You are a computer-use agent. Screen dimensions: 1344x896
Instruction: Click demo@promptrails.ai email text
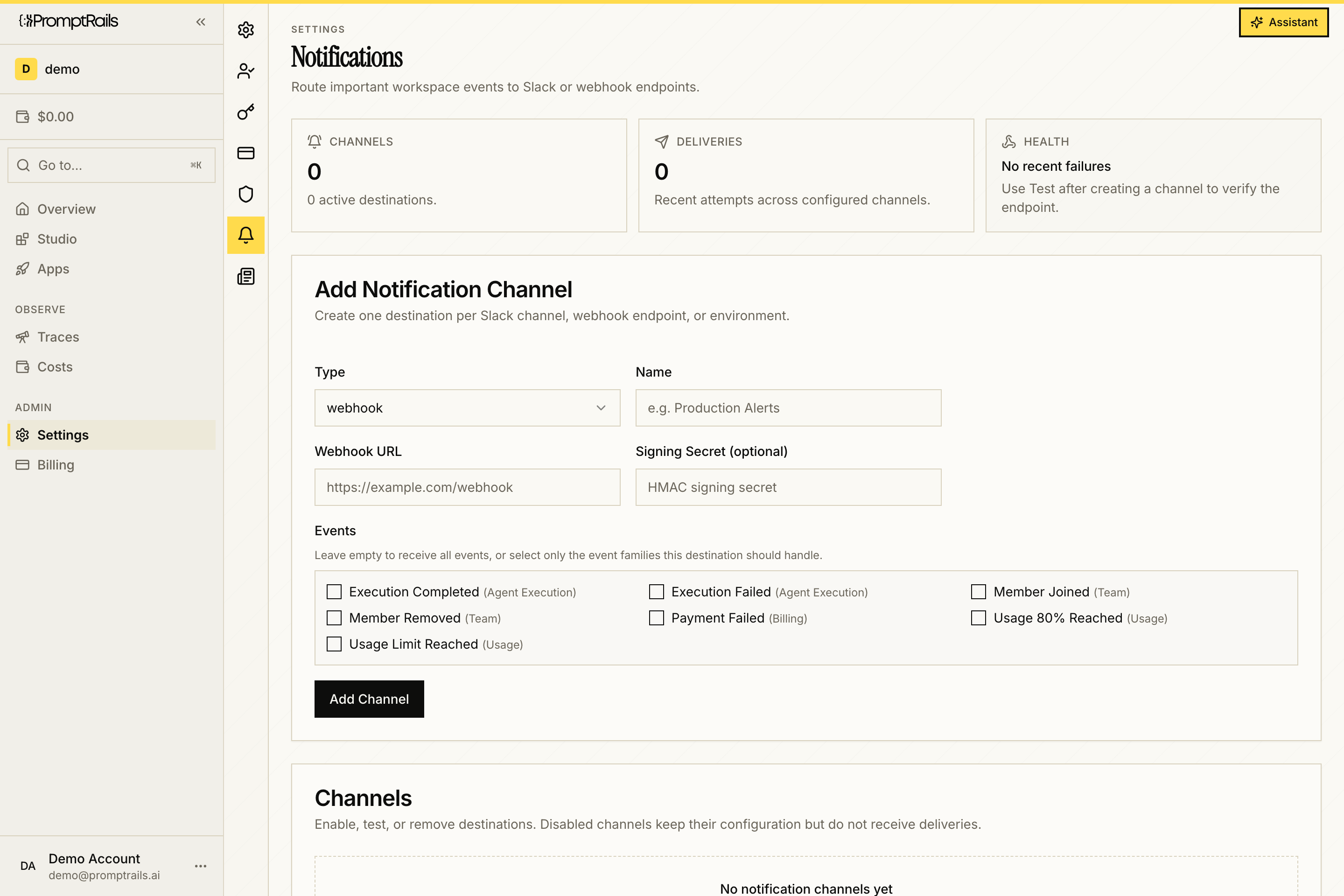coord(104,875)
